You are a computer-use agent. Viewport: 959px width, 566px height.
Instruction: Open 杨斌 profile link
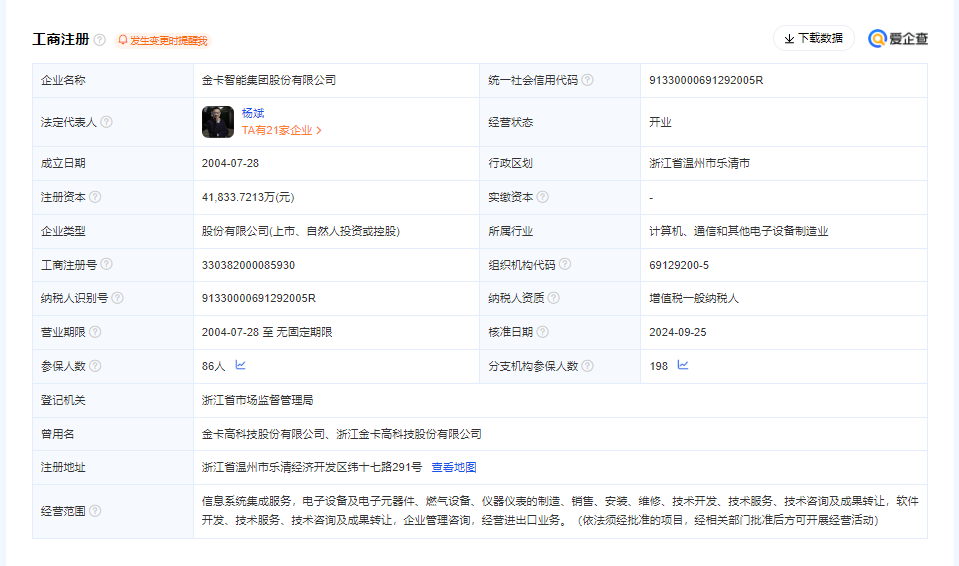tap(253, 113)
